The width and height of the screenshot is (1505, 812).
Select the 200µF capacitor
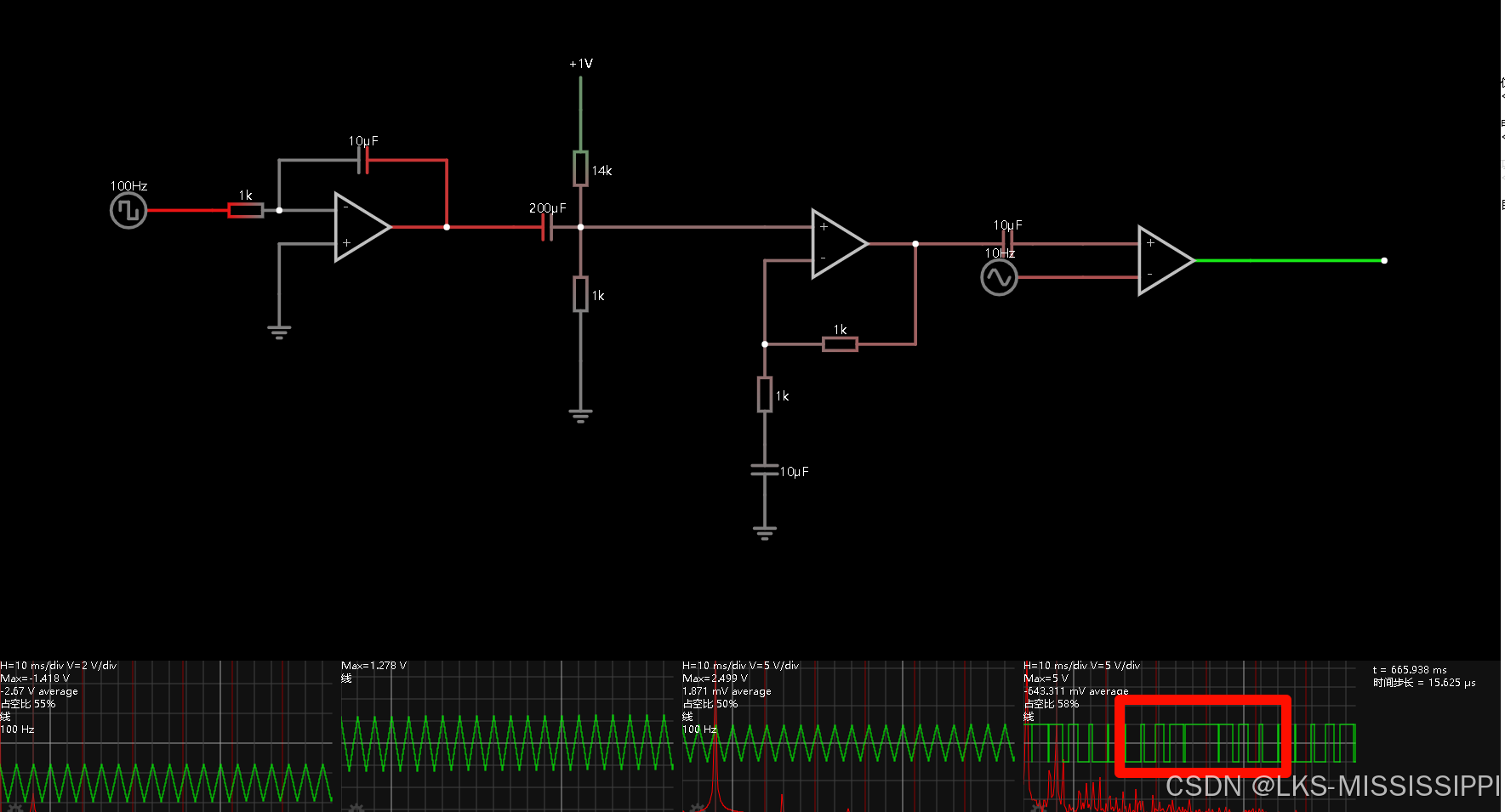pos(547,227)
